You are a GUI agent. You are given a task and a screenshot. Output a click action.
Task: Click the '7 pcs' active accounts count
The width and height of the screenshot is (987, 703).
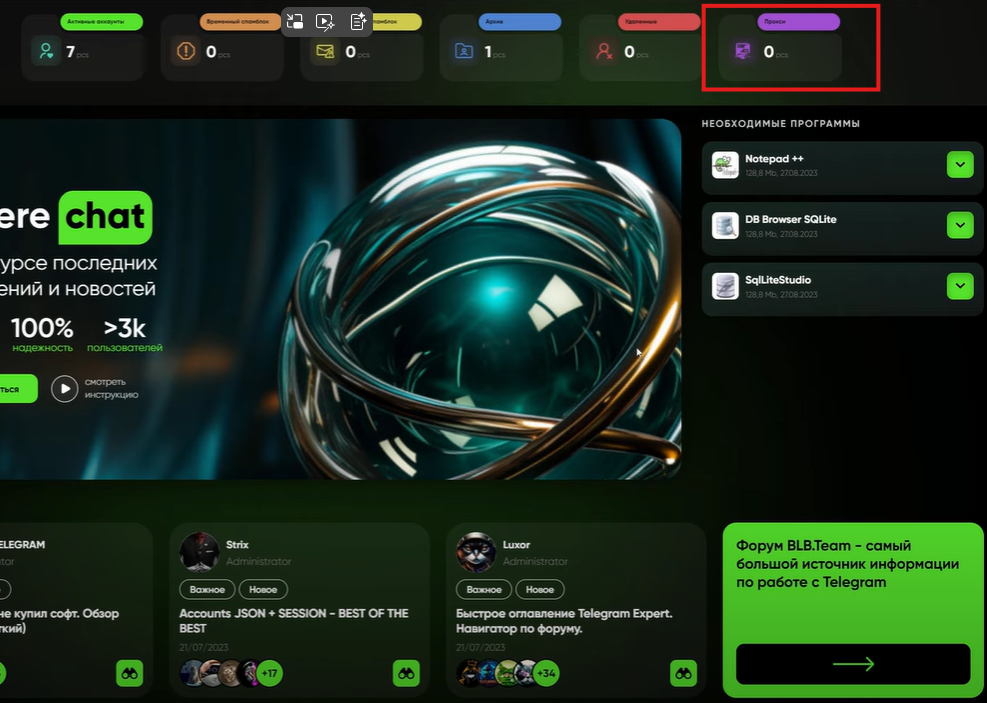click(x=77, y=52)
